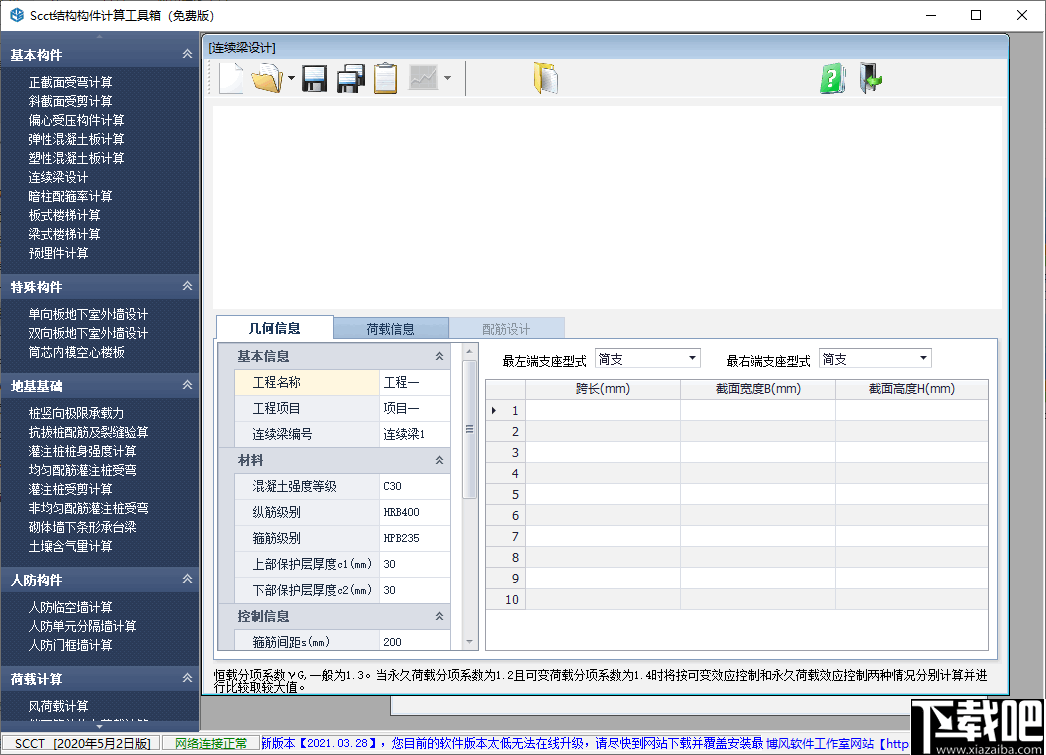Open the chart view icon
The image size is (1046, 755).
click(x=420, y=77)
